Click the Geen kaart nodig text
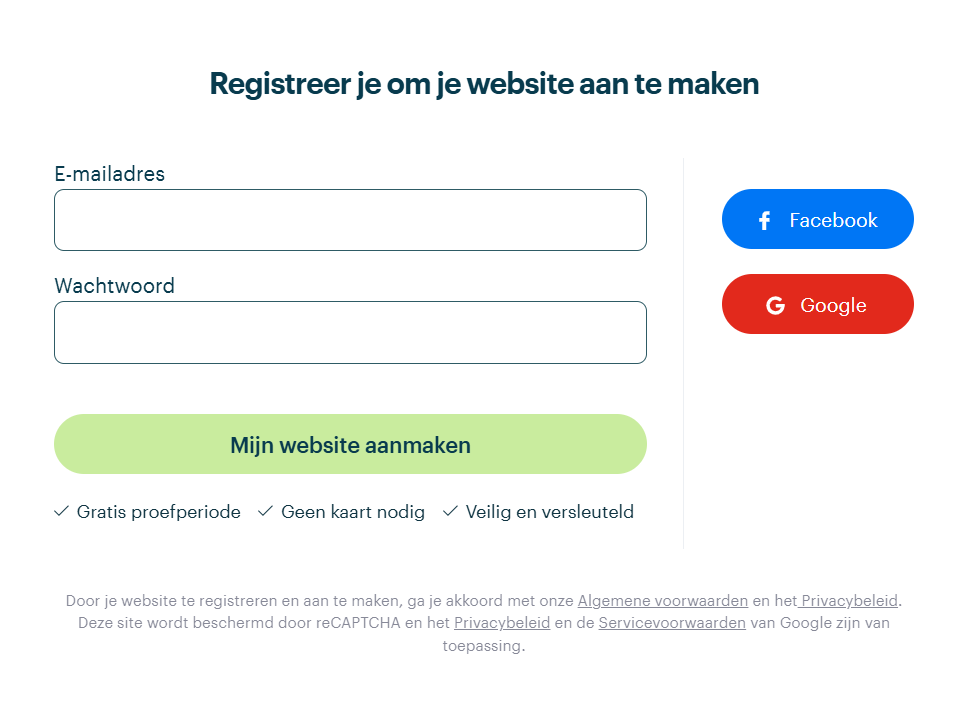The image size is (973, 723). 353,512
